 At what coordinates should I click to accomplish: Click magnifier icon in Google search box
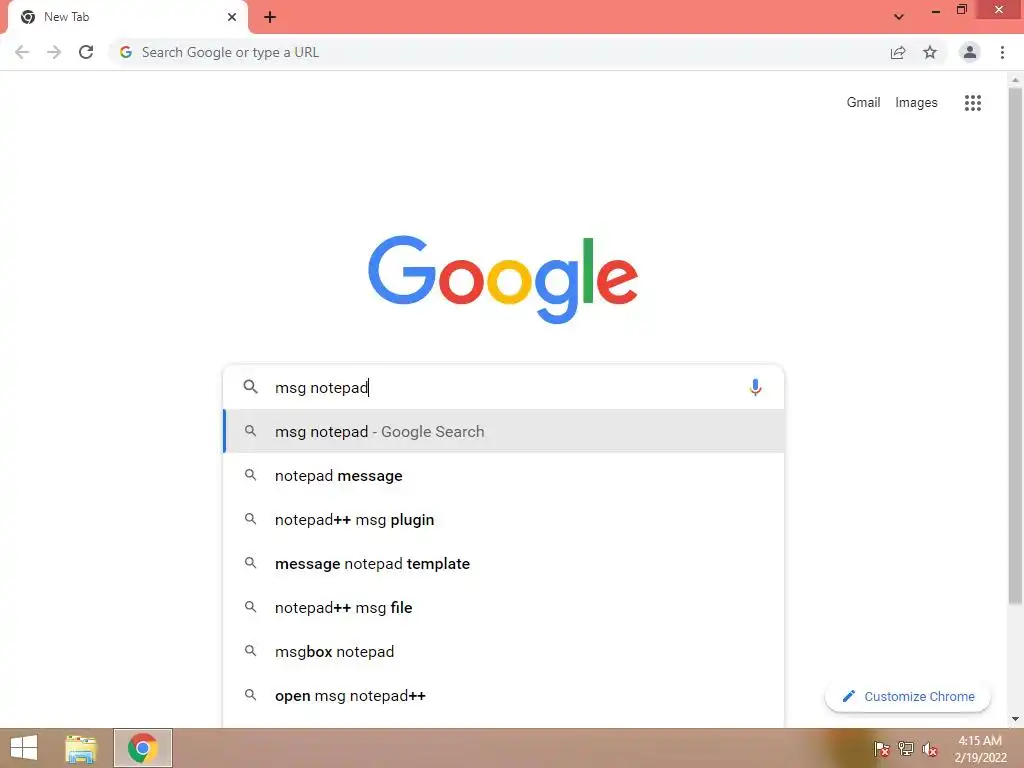coord(251,387)
